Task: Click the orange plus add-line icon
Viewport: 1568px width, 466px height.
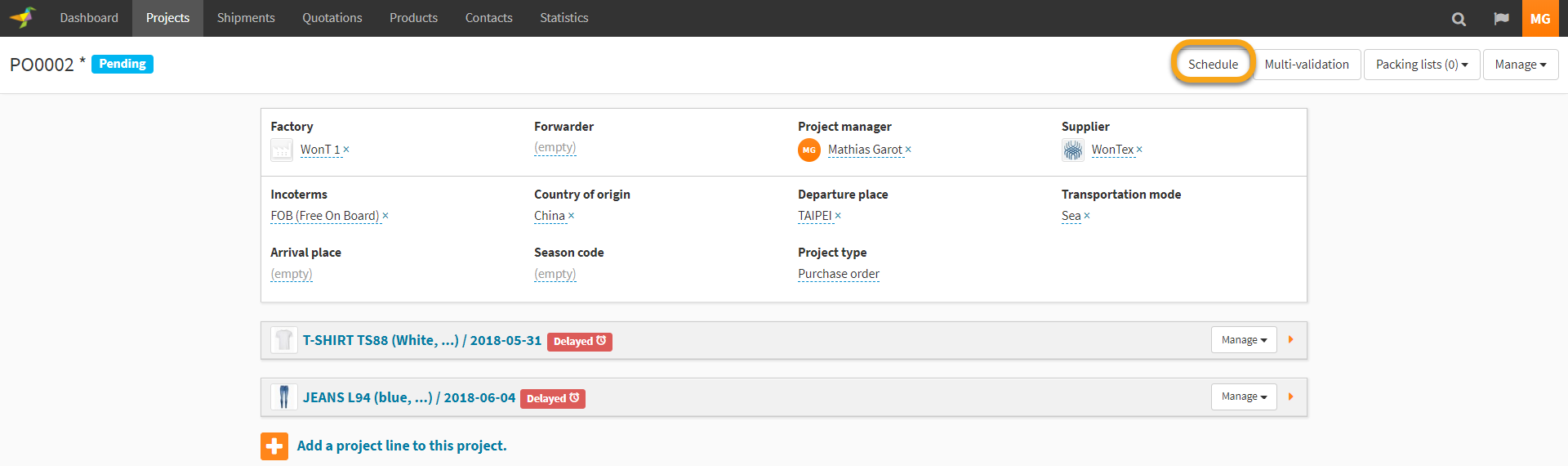Action: click(274, 446)
